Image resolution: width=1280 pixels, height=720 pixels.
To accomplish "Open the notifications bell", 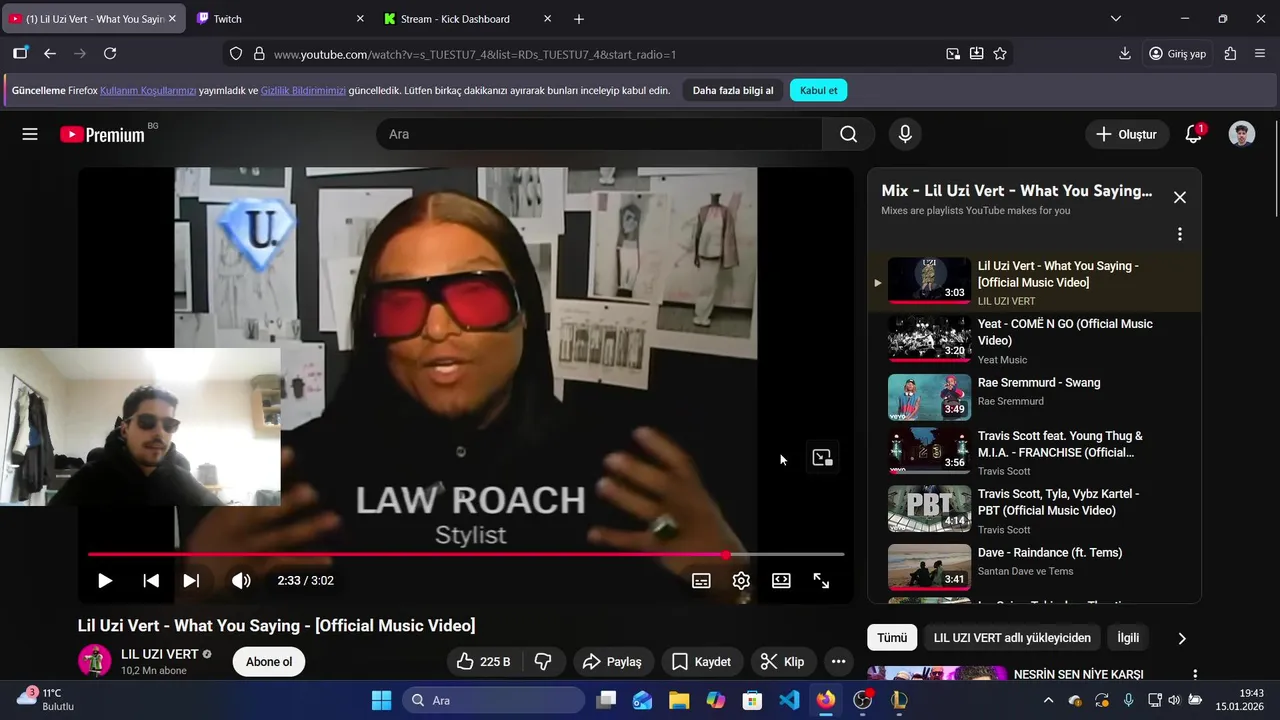I will pos(1193,134).
